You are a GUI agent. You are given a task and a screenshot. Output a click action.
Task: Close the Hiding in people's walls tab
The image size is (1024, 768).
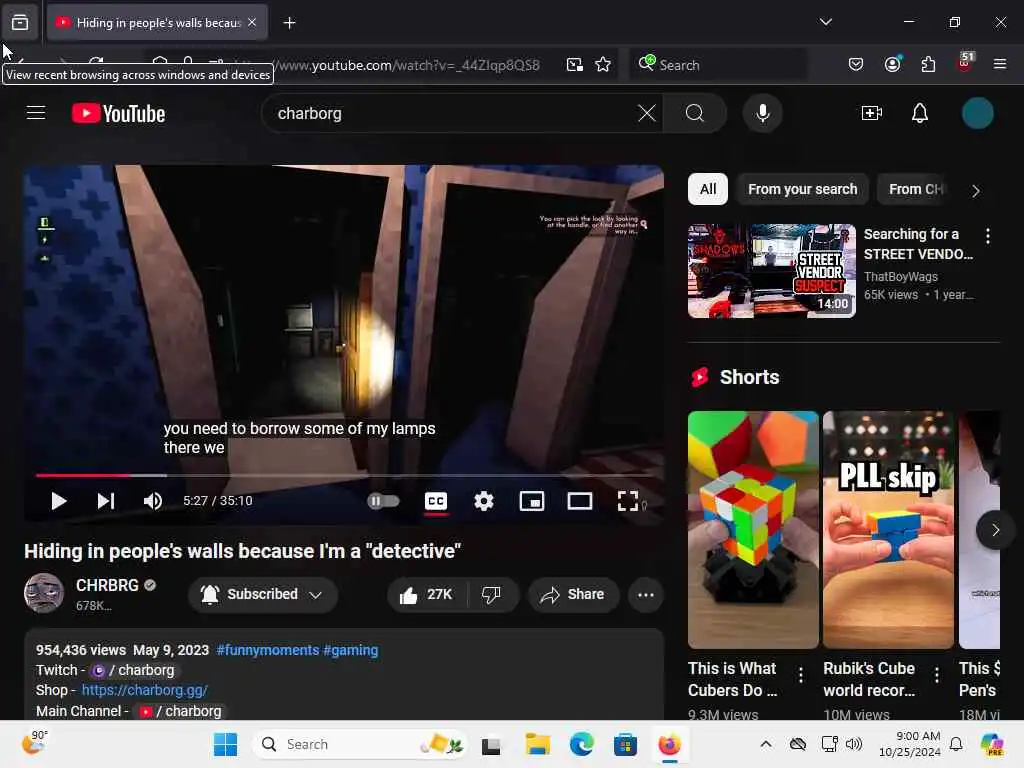[252, 22]
